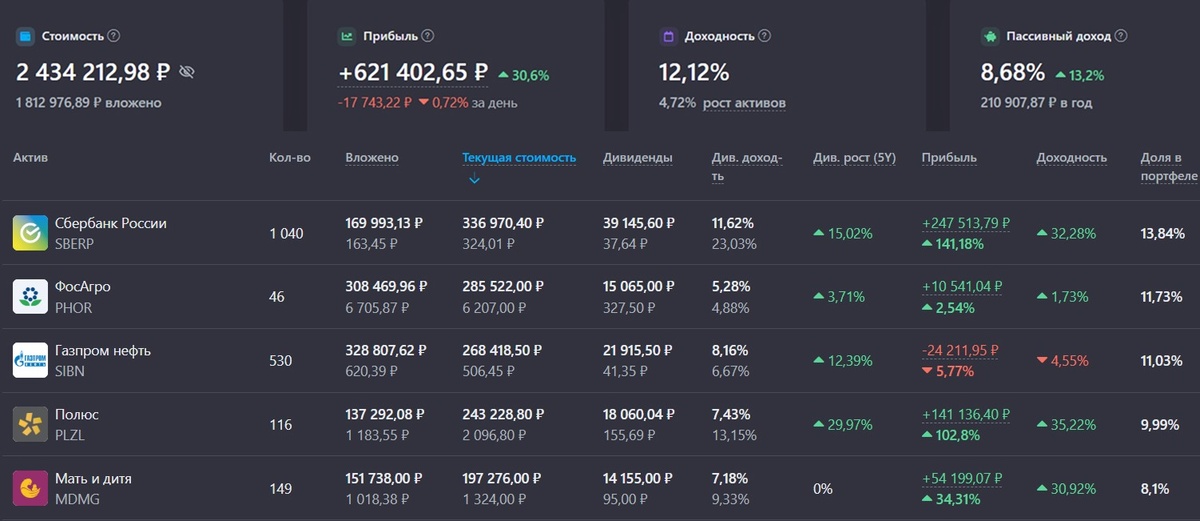Click the help icon beside Стоимость
Screen dimensions: 1200x521
(x=114, y=36)
